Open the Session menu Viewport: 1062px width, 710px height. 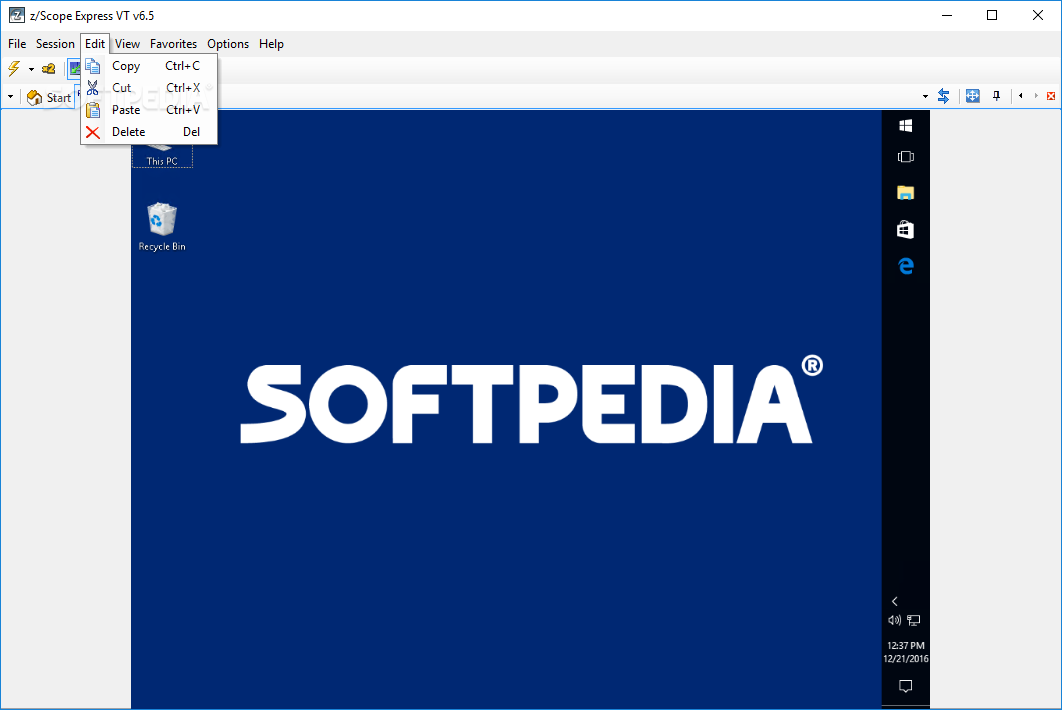coord(55,43)
